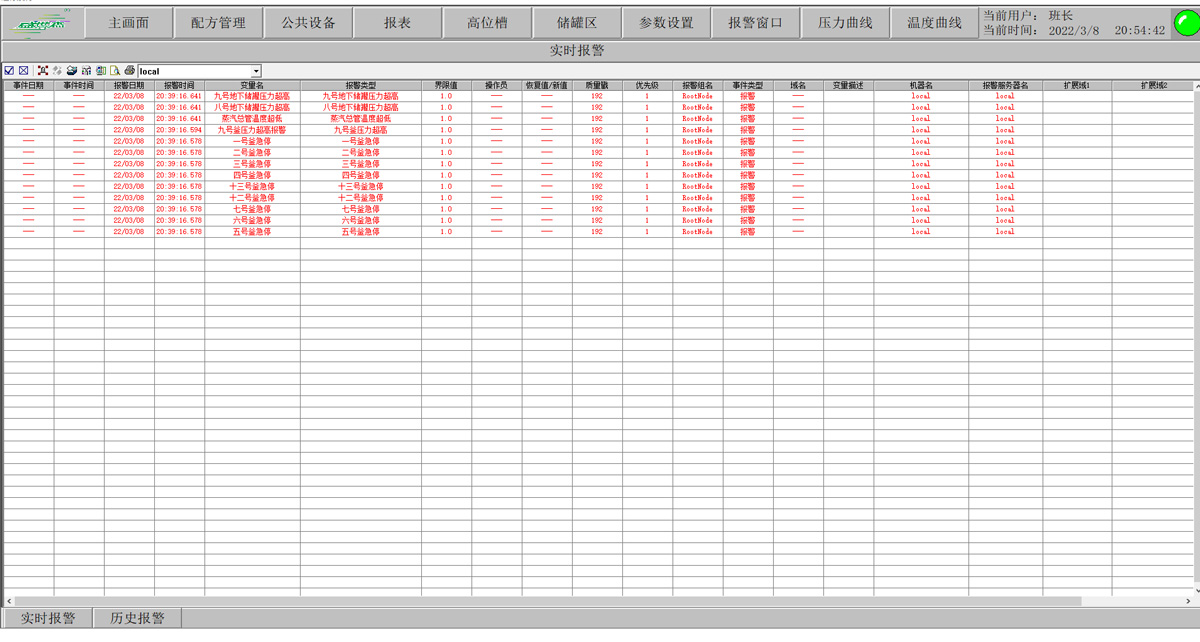Screen dimensions: 1200x642
Task: Click the blue crossed-box icon in alarm toolbar
Action: (x=23, y=71)
